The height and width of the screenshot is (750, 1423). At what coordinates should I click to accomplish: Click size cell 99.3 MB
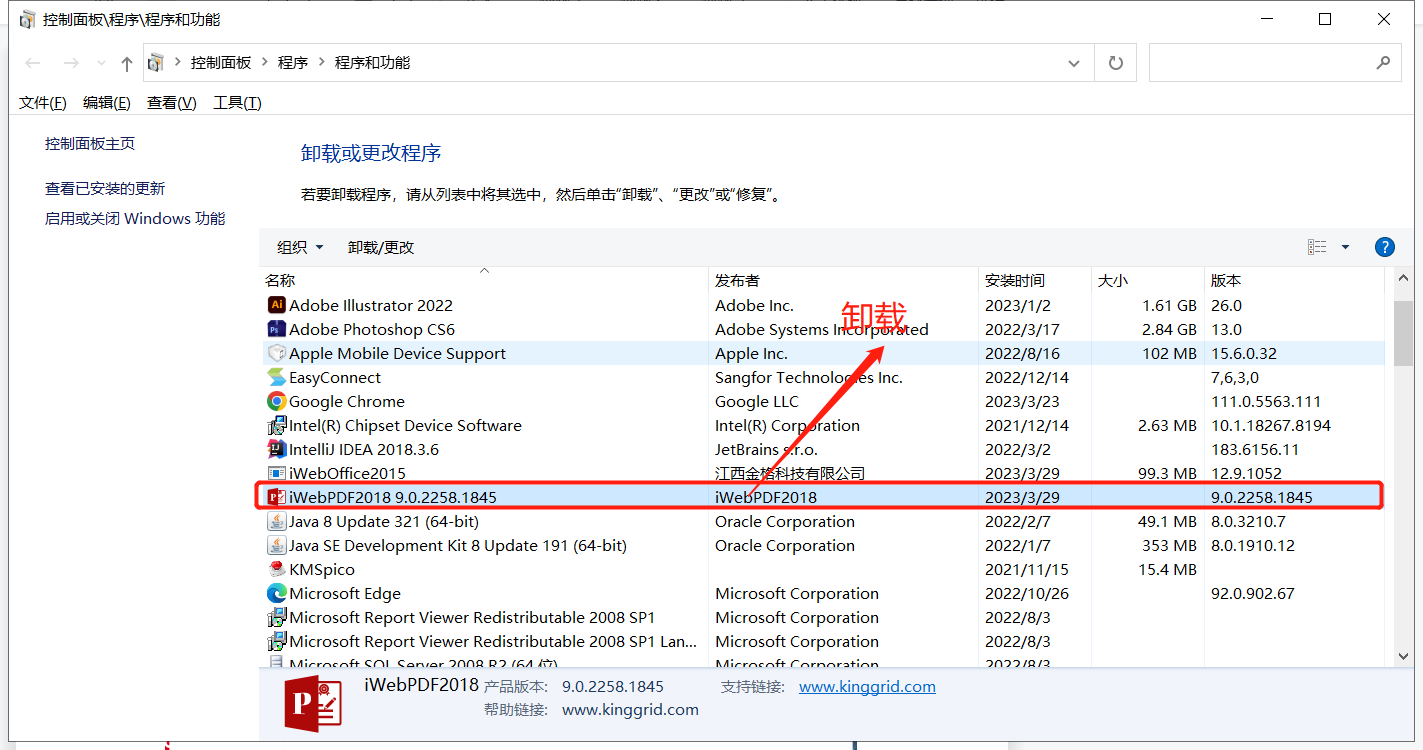pos(1167,473)
